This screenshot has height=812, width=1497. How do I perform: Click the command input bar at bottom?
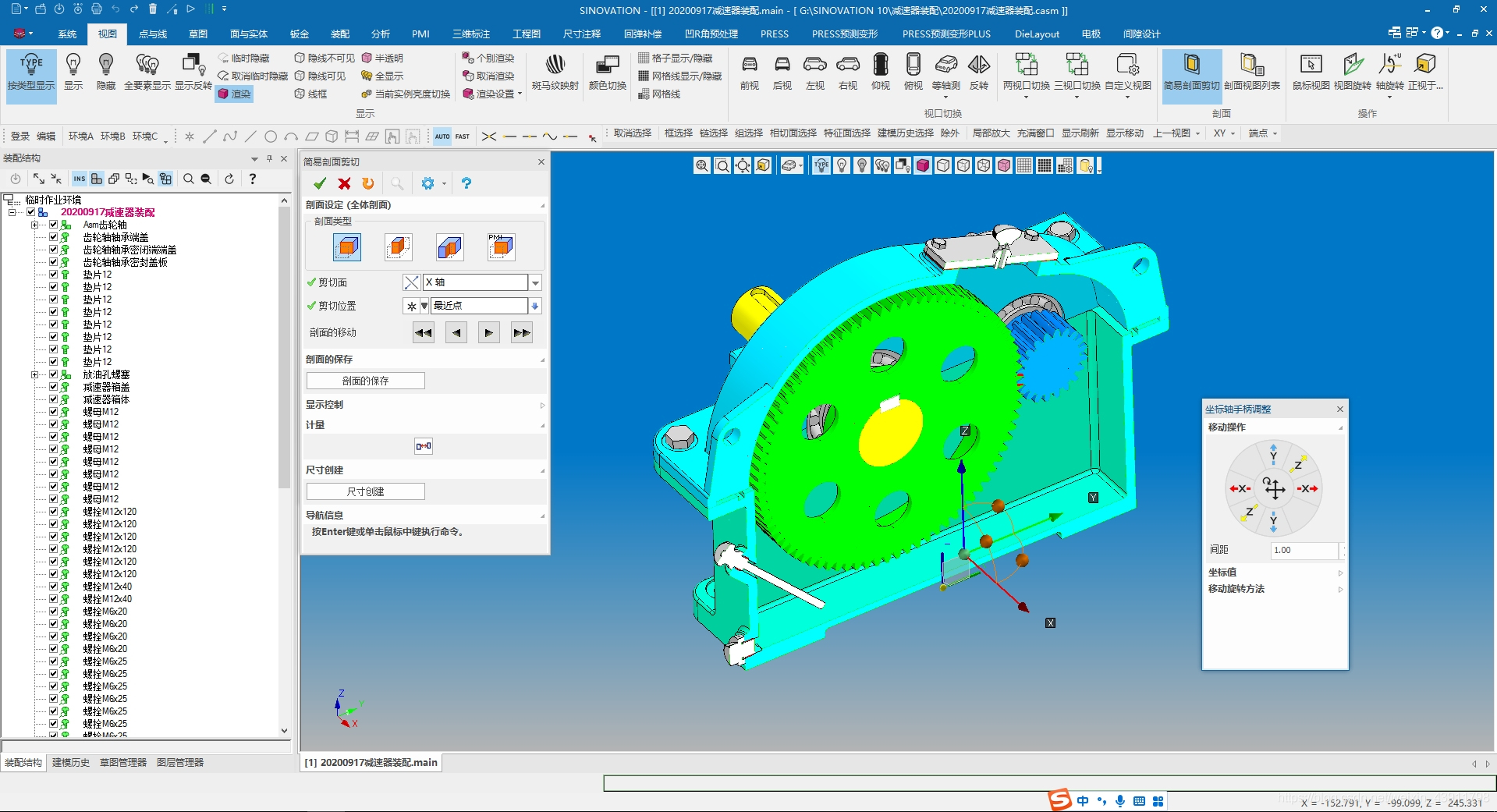point(1049,783)
